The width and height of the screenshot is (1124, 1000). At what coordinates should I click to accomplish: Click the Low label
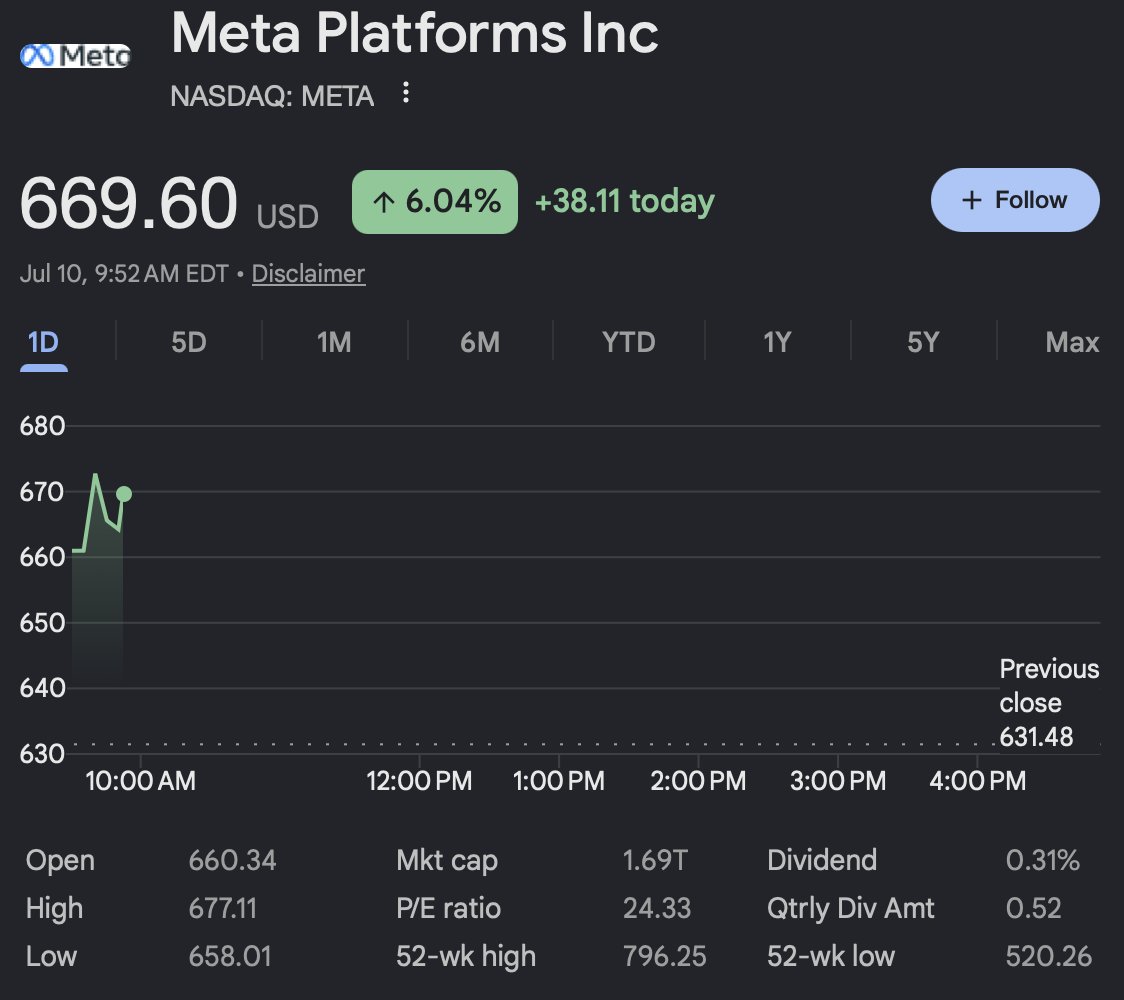click(x=51, y=956)
